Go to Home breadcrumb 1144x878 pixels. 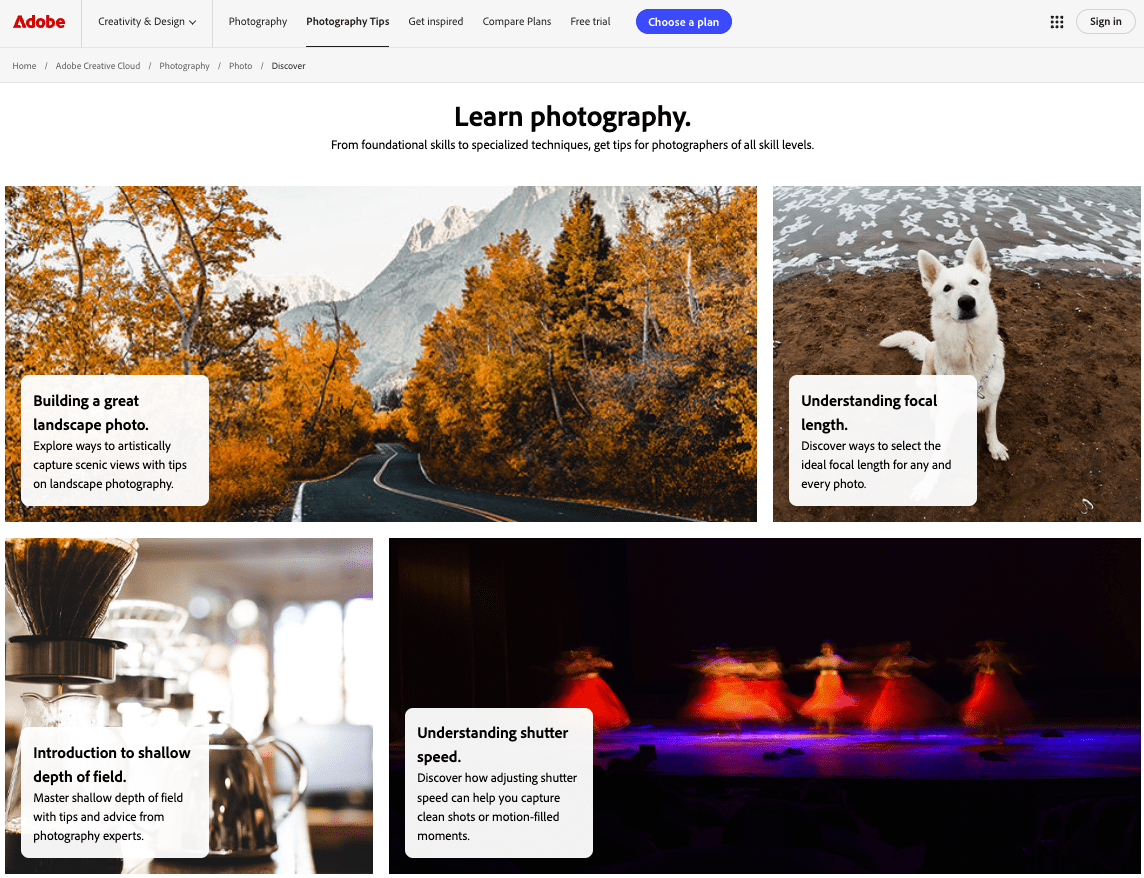tap(24, 66)
